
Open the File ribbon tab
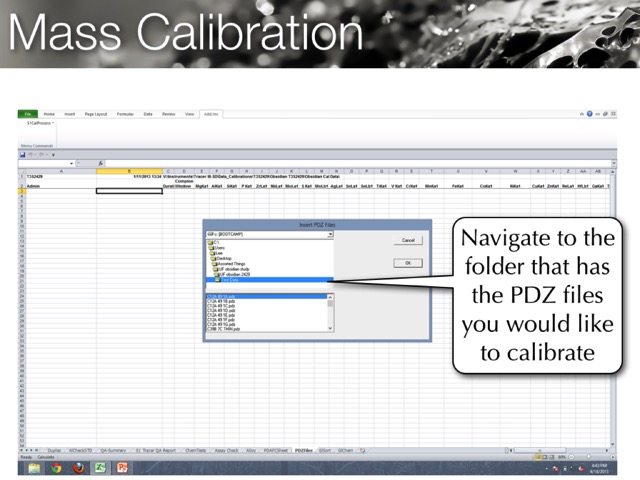(27, 115)
